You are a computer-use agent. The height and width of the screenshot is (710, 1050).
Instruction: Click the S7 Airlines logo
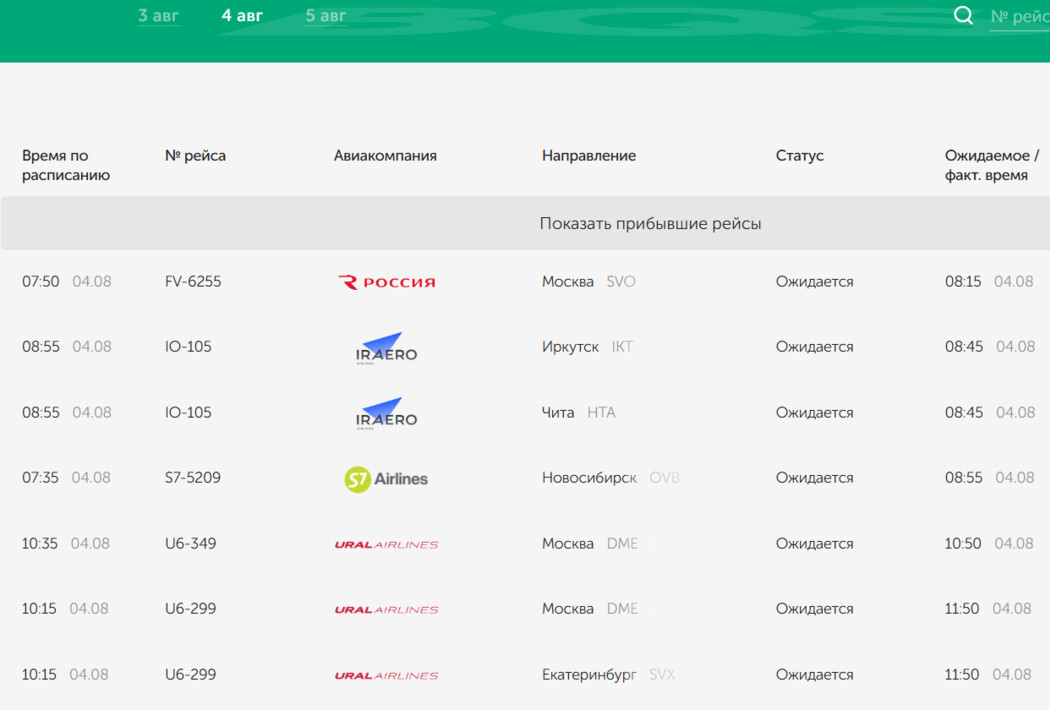tap(386, 479)
